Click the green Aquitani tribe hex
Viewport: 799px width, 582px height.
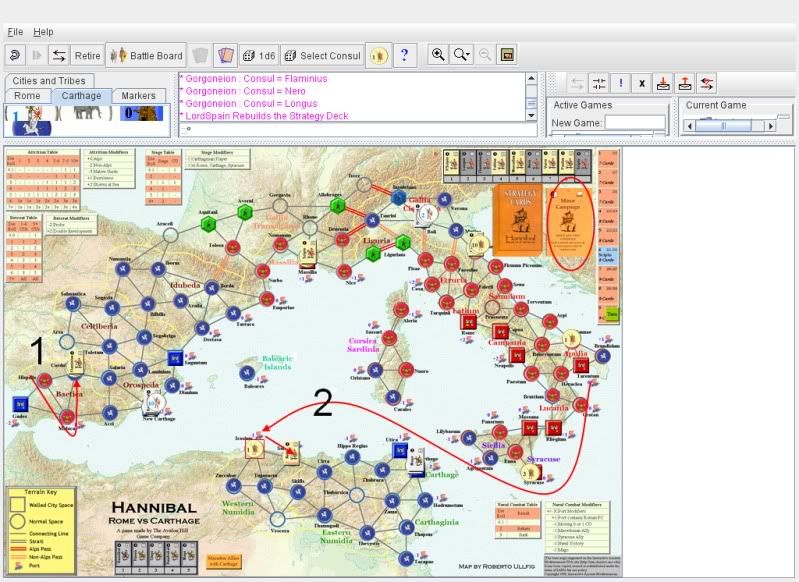coord(208,224)
